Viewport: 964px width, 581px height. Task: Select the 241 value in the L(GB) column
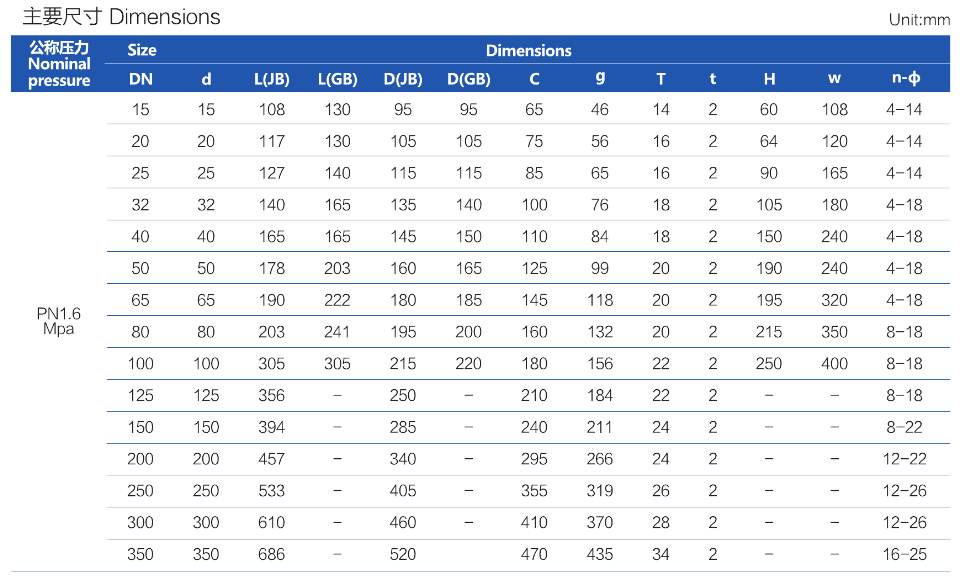(x=337, y=332)
